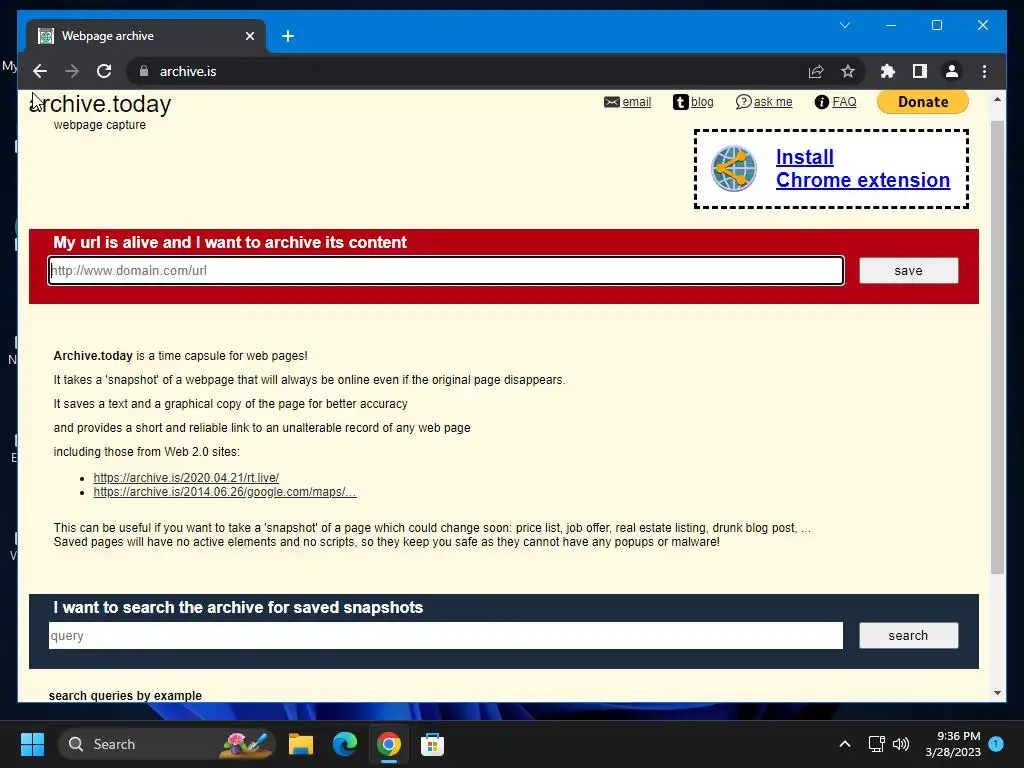Image resolution: width=1024 pixels, height=768 pixels.
Task: Open the email link
Action: [x=637, y=102]
